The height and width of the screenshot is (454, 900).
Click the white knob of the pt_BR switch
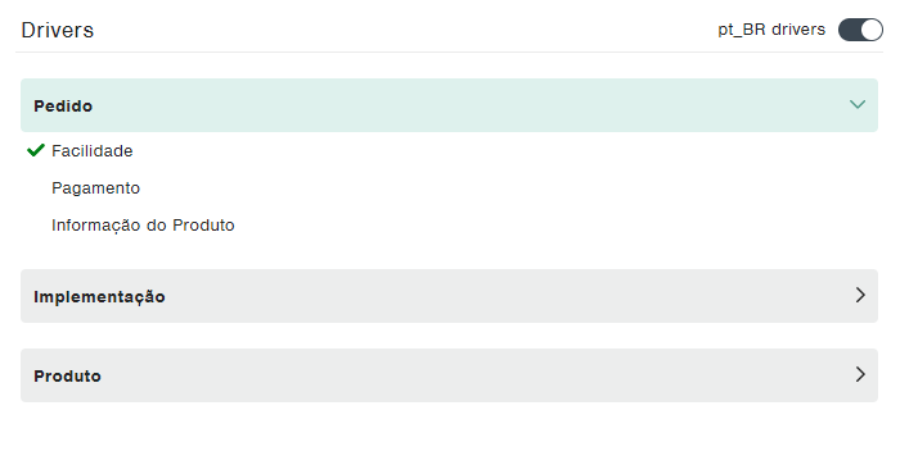coord(870,30)
